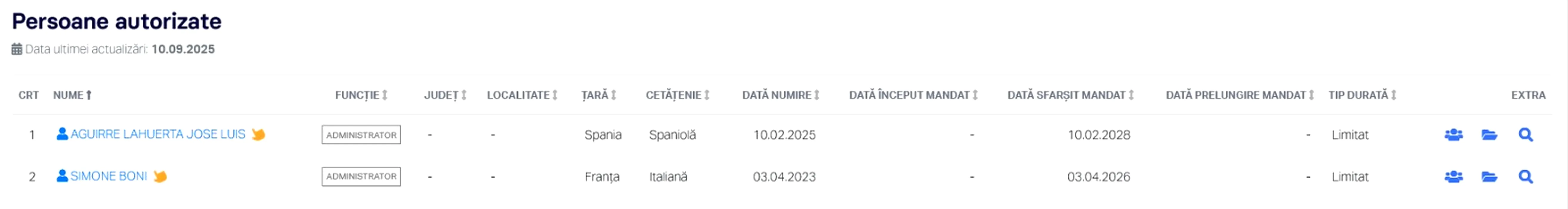Click Administrator badge in Simone Boni row
This screenshot has width=1568, height=209.
click(x=361, y=176)
